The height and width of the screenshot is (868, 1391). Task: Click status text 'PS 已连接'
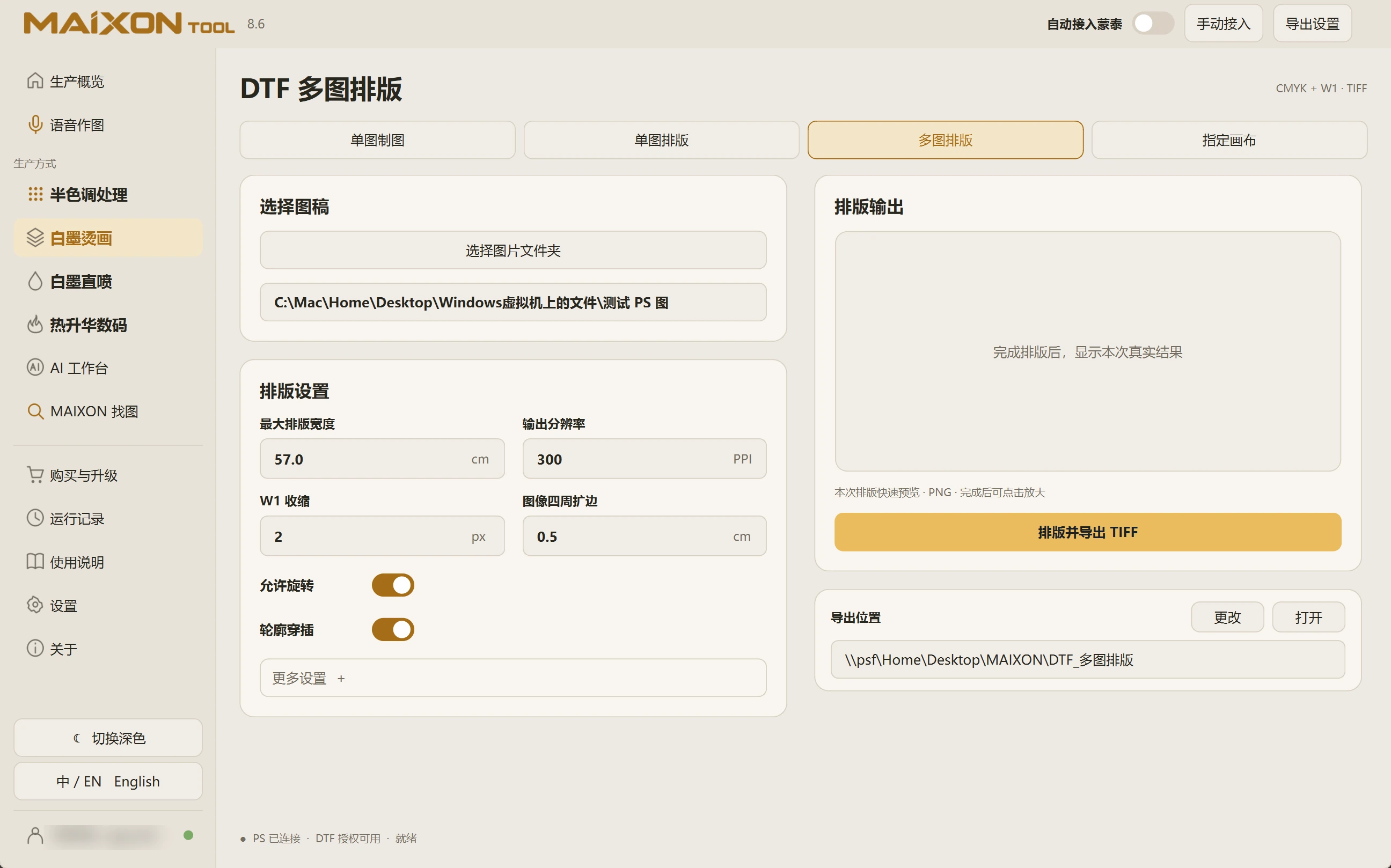276,838
